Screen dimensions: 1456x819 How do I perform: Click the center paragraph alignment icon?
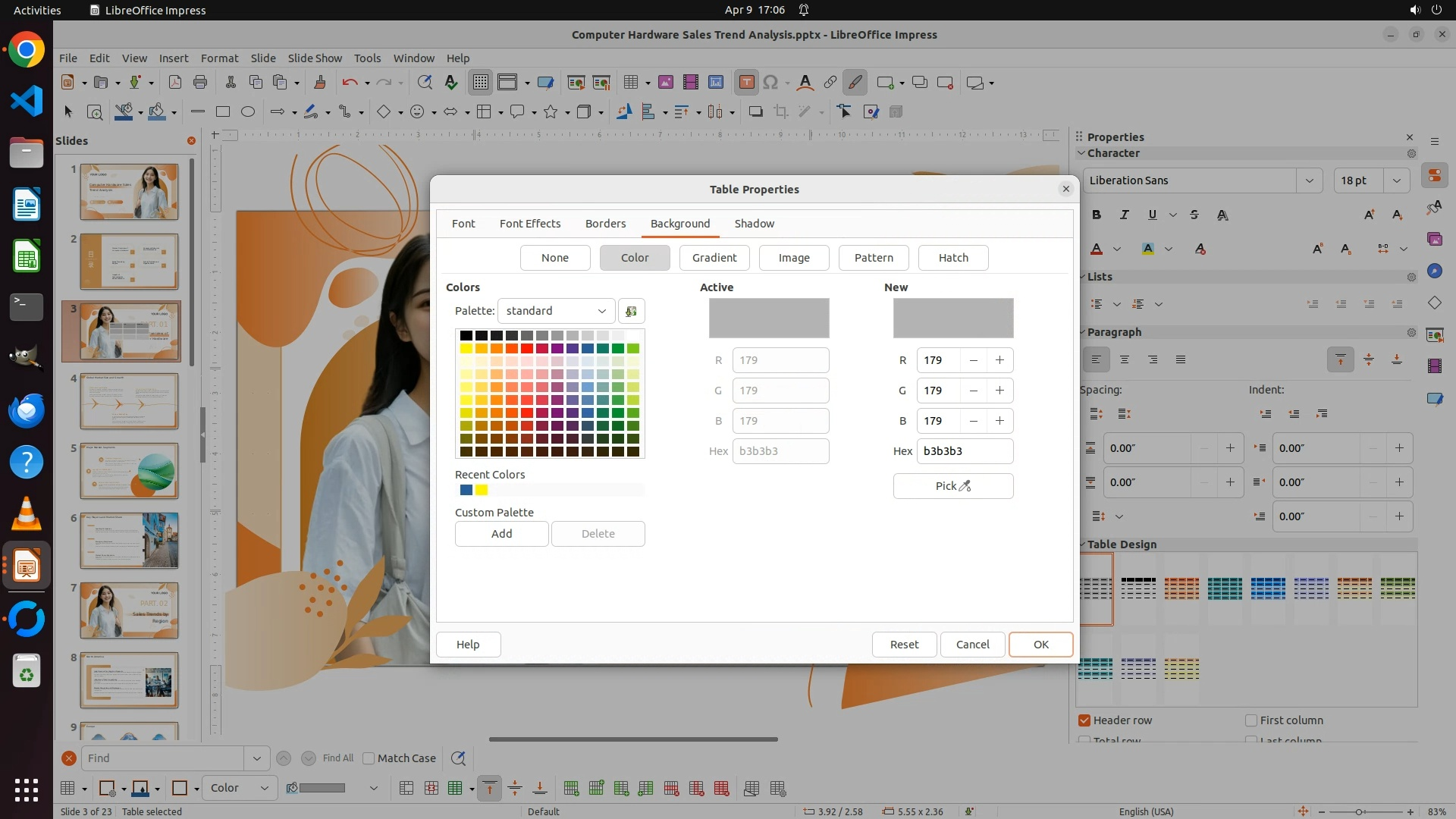click(x=1125, y=360)
